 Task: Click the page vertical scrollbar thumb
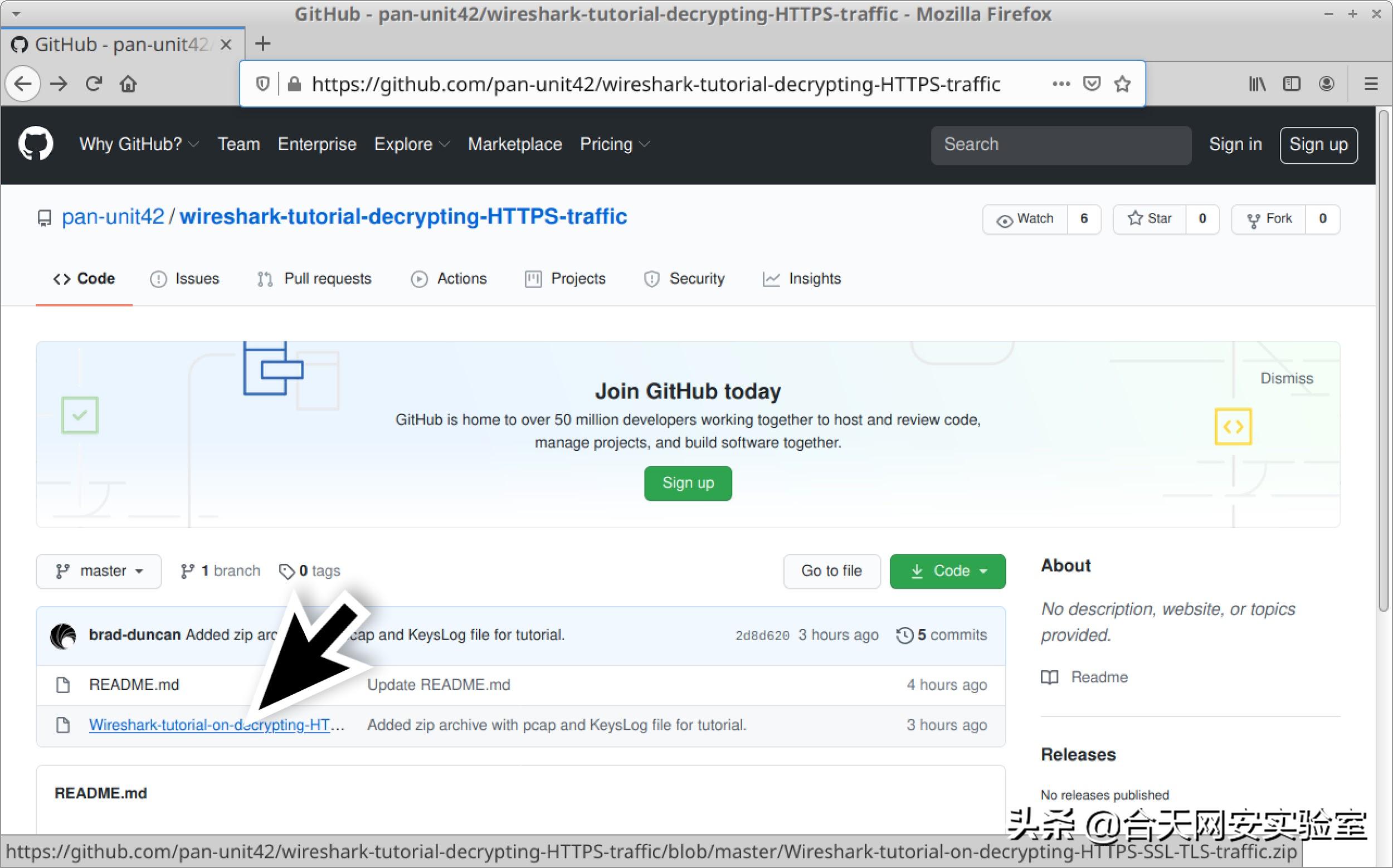point(1384,362)
